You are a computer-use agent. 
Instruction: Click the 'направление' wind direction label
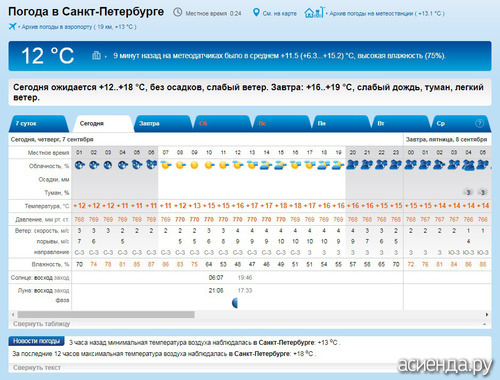click(x=51, y=252)
